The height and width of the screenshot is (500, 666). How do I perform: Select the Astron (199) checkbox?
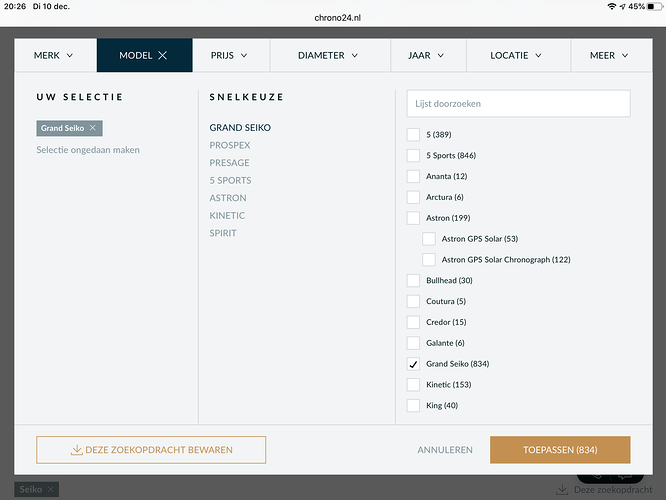click(x=413, y=218)
